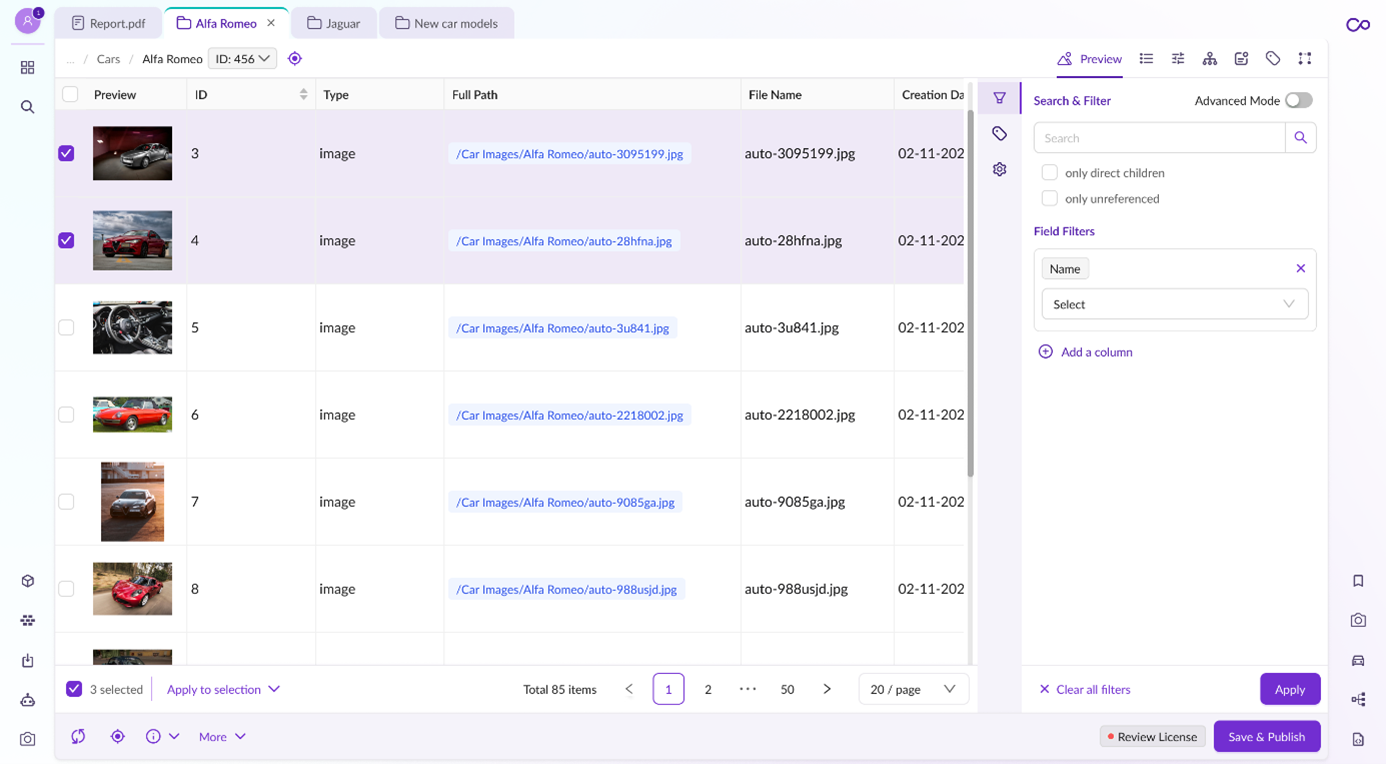The image size is (1386, 764).
Task: Click the bookmark icon on the right edge
Action: 1358,580
